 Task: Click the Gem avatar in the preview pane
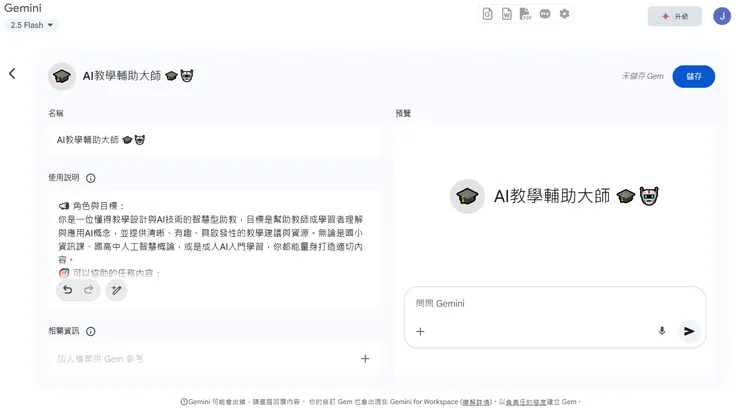click(x=467, y=196)
